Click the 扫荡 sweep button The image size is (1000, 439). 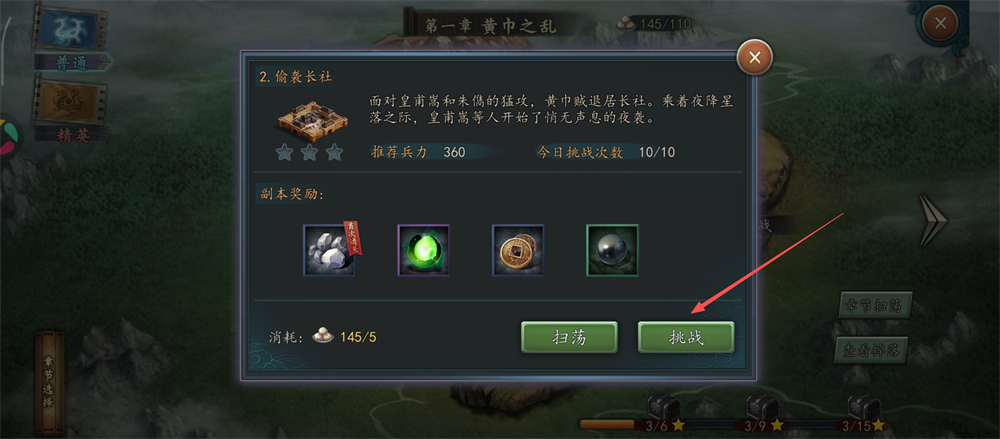(x=569, y=337)
